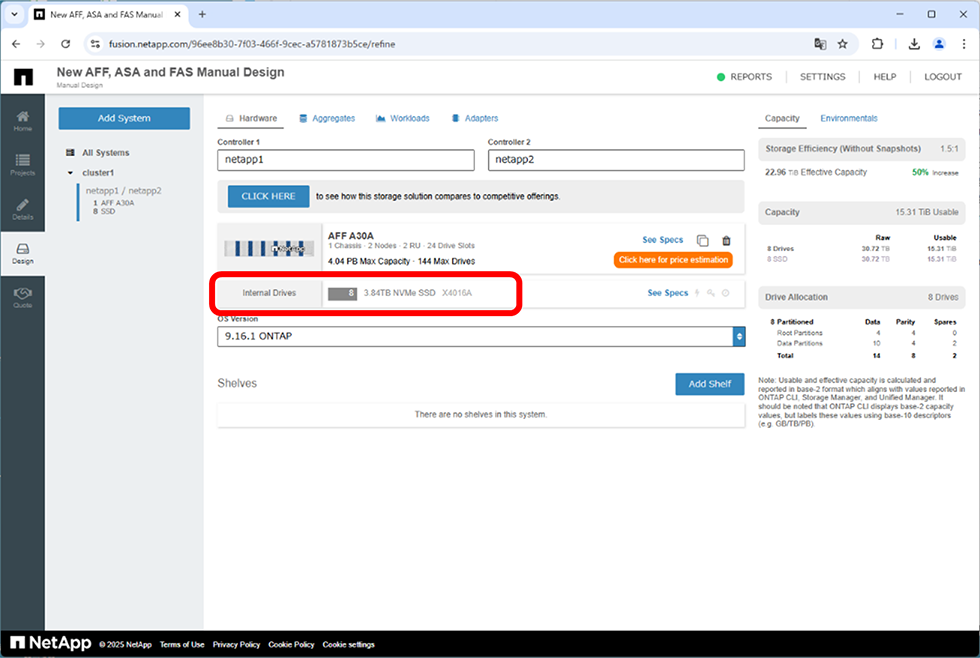Duplicate the AFF A30A system with the copy icon
The image size is (980, 658).
click(702, 241)
